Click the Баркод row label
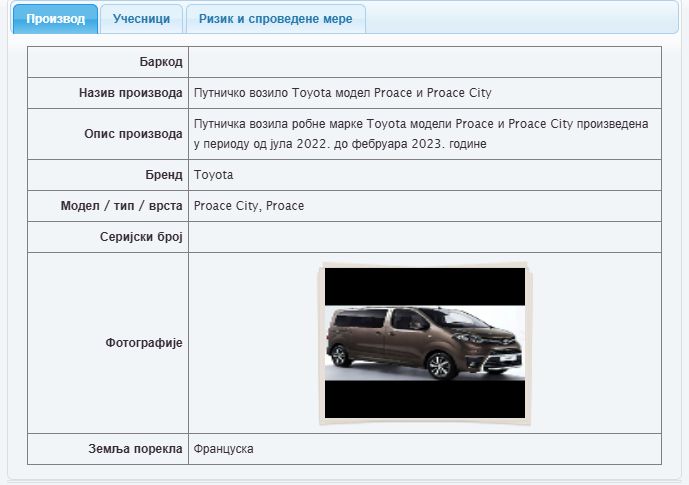The image size is (689, 485). point(160,62)
